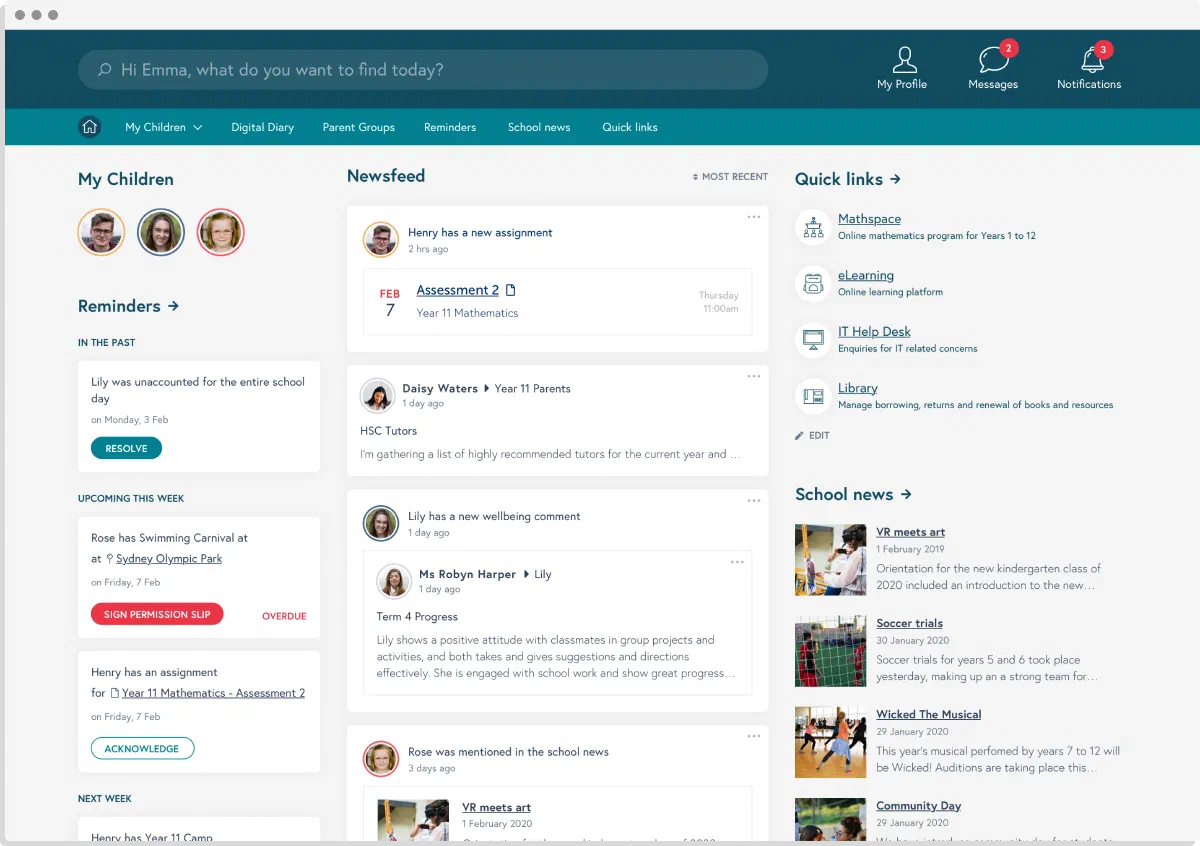The height and width of the screenshot is (846, 1200).
Task: Open Soccer trials news link
Action: click(x=909, y=623)
